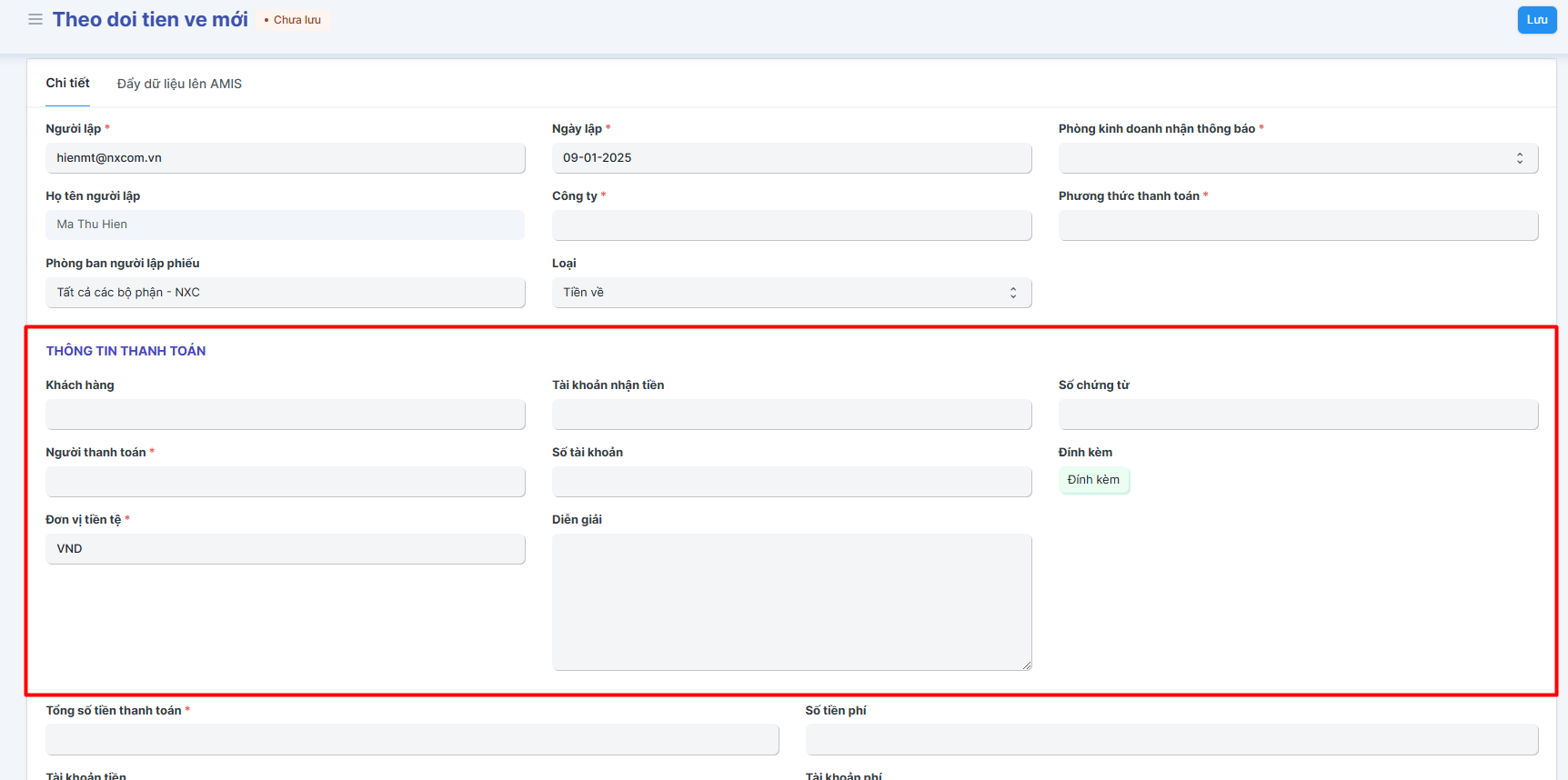This screenshot has height=780, width=1568.
Task: Focus the Khách hàng input field
Action: (x=285, y=415)
